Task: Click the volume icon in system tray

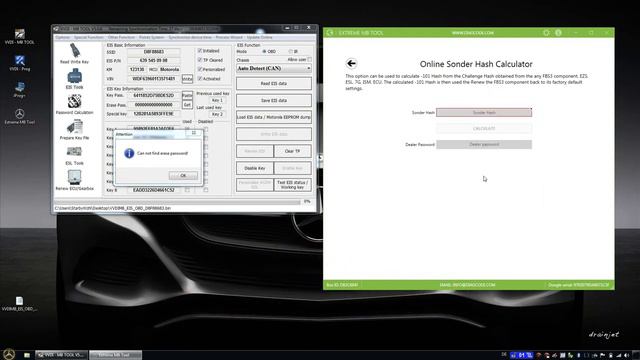Action: (x=627, y=356)
